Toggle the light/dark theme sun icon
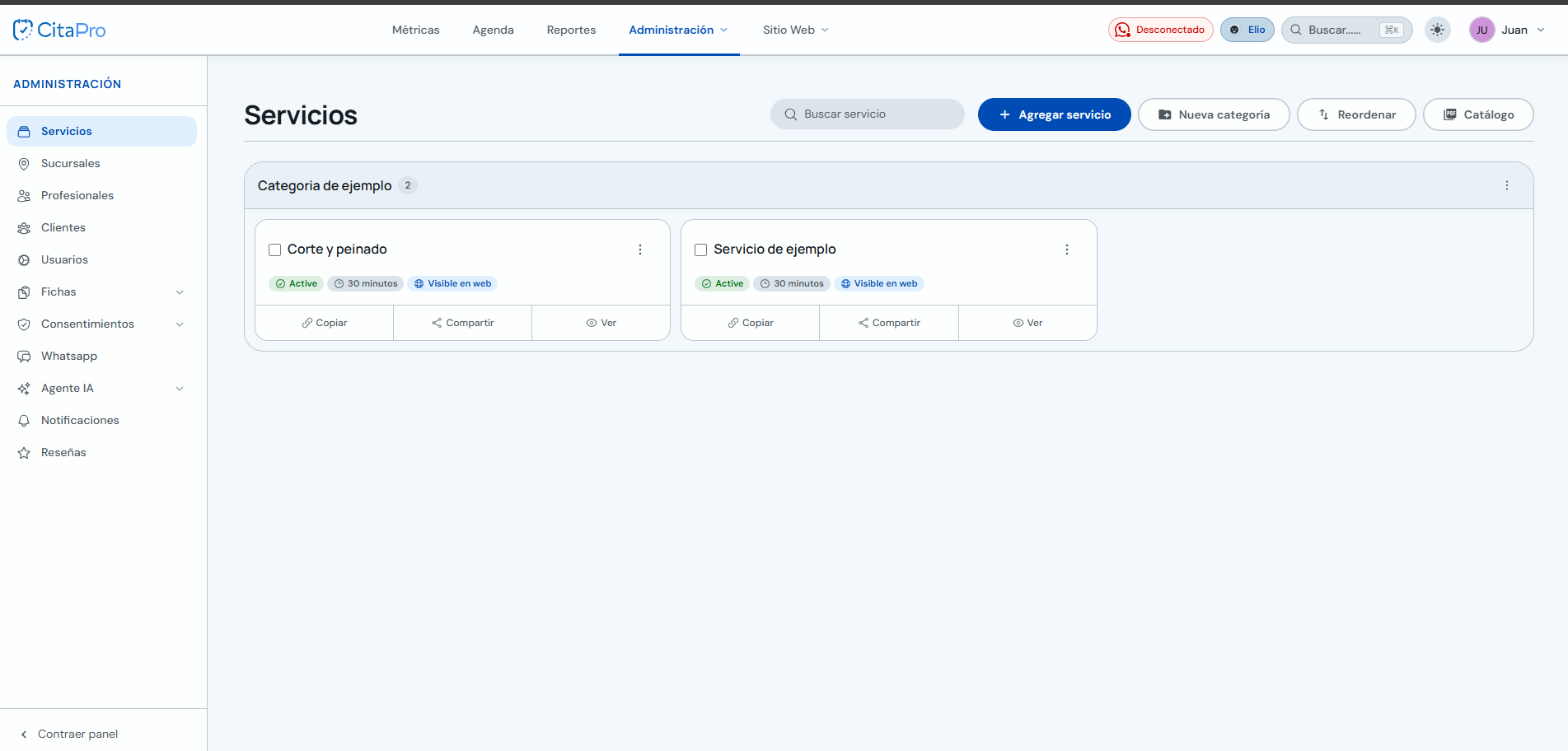The height and width of the screenshot is (751, 1568). coord(1437,30)
